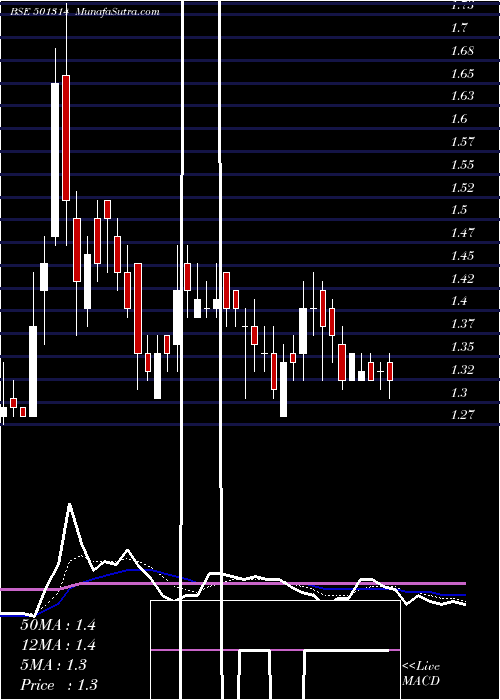Viewport: 500px width, 700px height.
Task: Select the 1.4 price axis label
Action: pos(459,301)
